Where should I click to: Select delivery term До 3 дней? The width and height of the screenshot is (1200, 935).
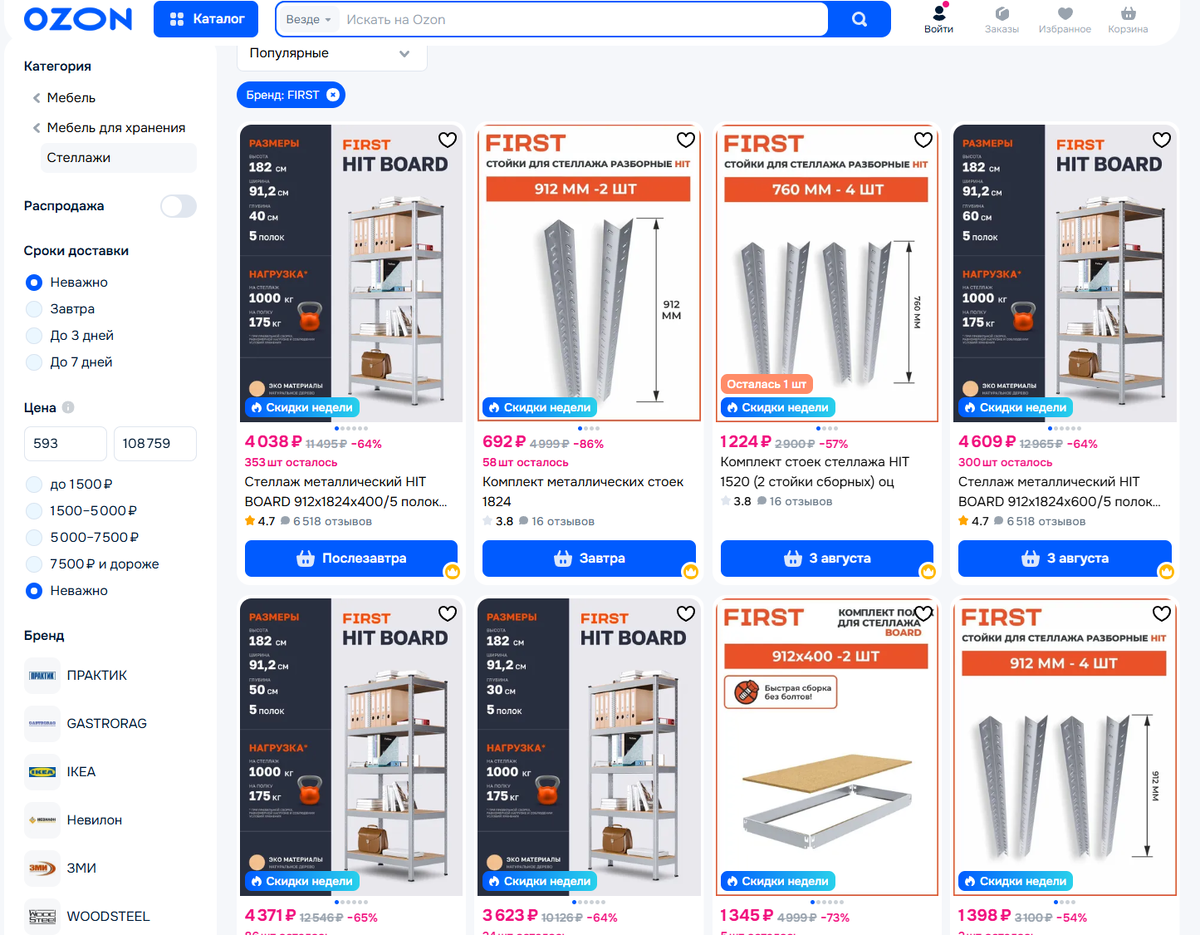click(34, 336)
